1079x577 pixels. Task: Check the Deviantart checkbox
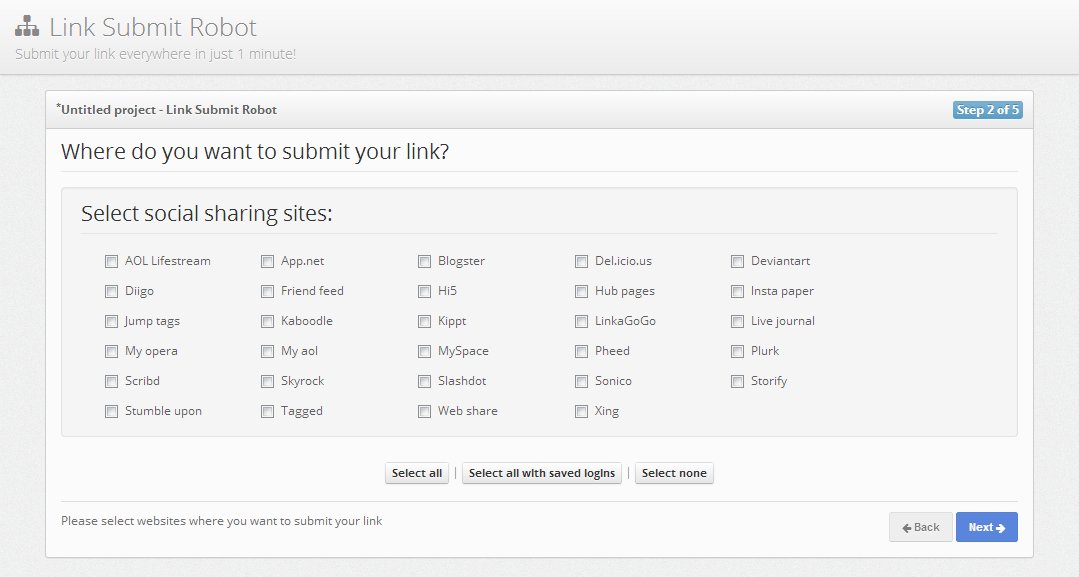(738, 262)
